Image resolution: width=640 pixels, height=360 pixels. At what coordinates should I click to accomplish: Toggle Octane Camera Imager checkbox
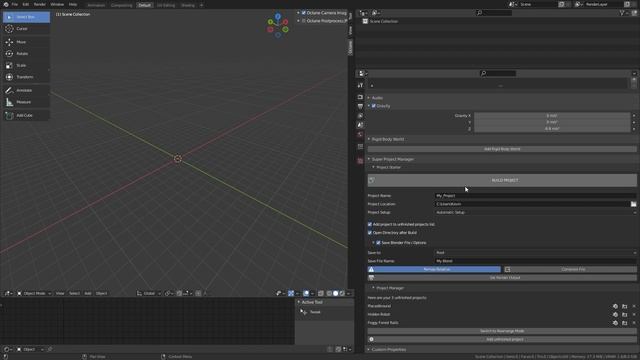(x=304, y=13)
